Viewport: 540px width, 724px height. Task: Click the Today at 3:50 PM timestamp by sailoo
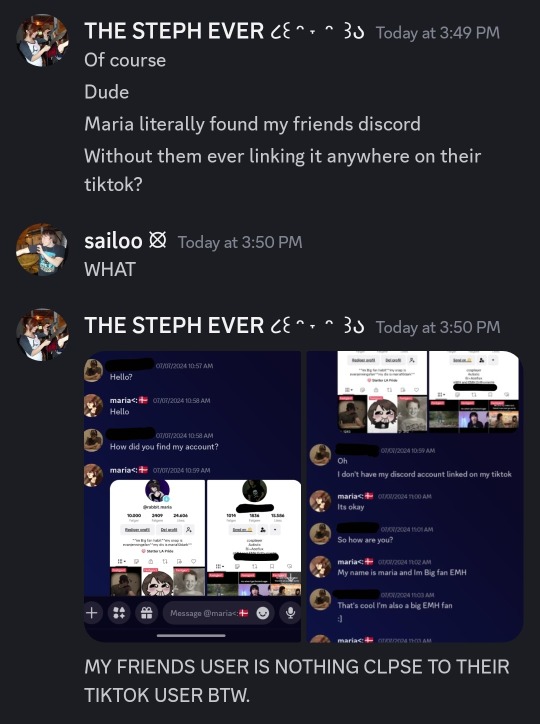click(x=240, y=242)
